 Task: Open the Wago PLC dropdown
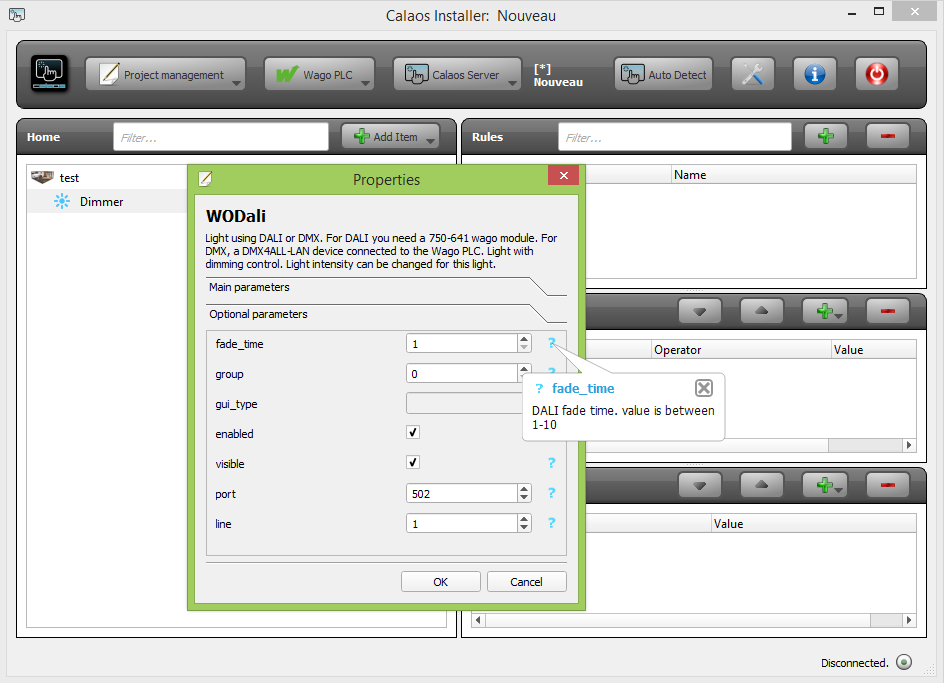tap(320, 74)
